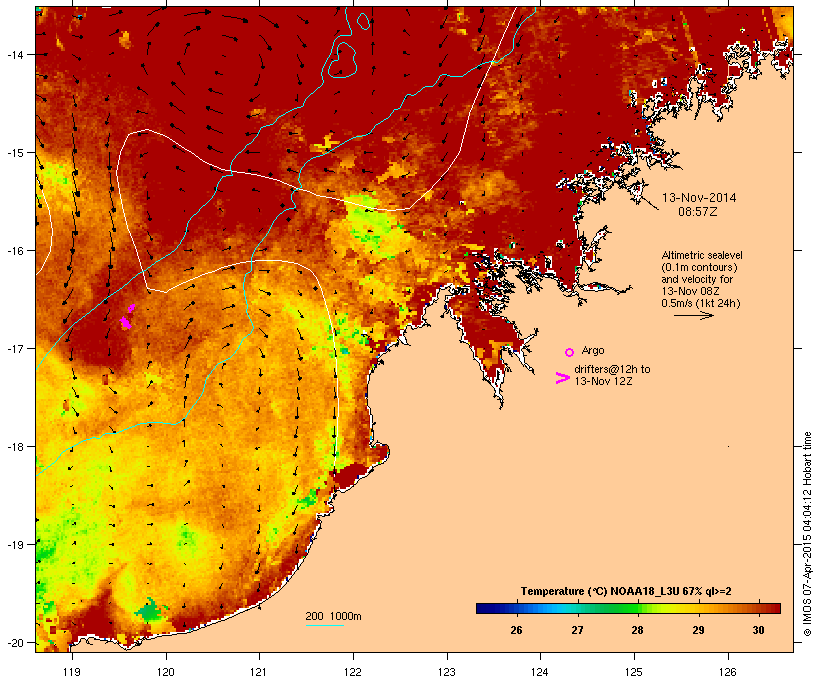Click the '(0.1m contours)' caption line

point(699,267)
